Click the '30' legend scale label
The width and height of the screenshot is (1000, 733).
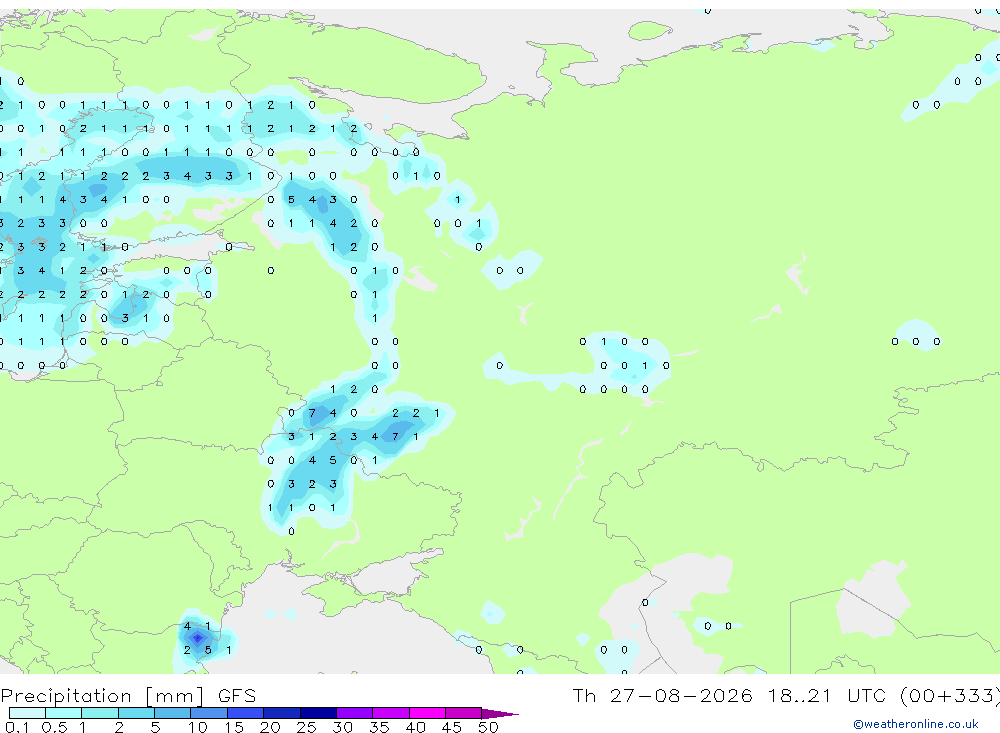[x=343, y=727]
